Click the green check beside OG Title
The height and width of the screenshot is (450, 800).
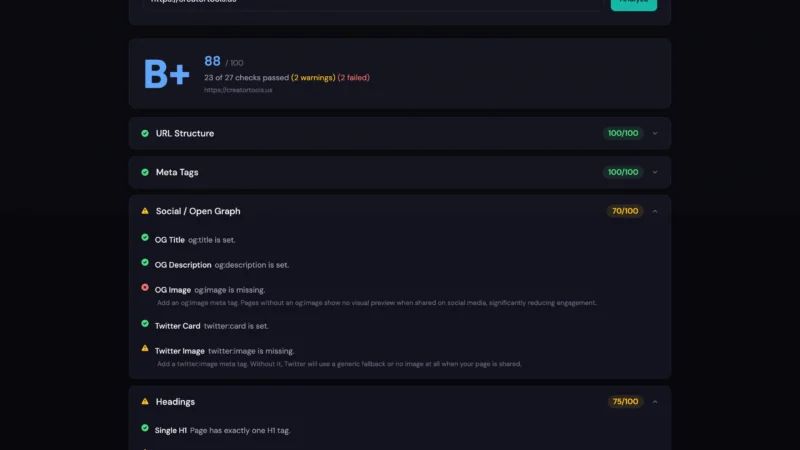[145, 239]
